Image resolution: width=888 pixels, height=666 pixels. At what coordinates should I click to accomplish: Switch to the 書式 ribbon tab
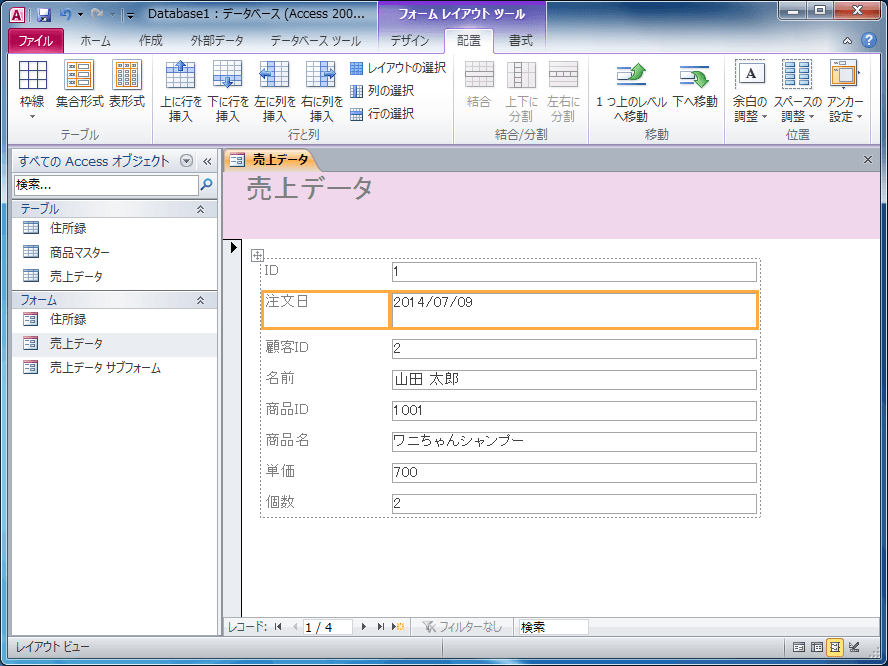tap(520, 41)
